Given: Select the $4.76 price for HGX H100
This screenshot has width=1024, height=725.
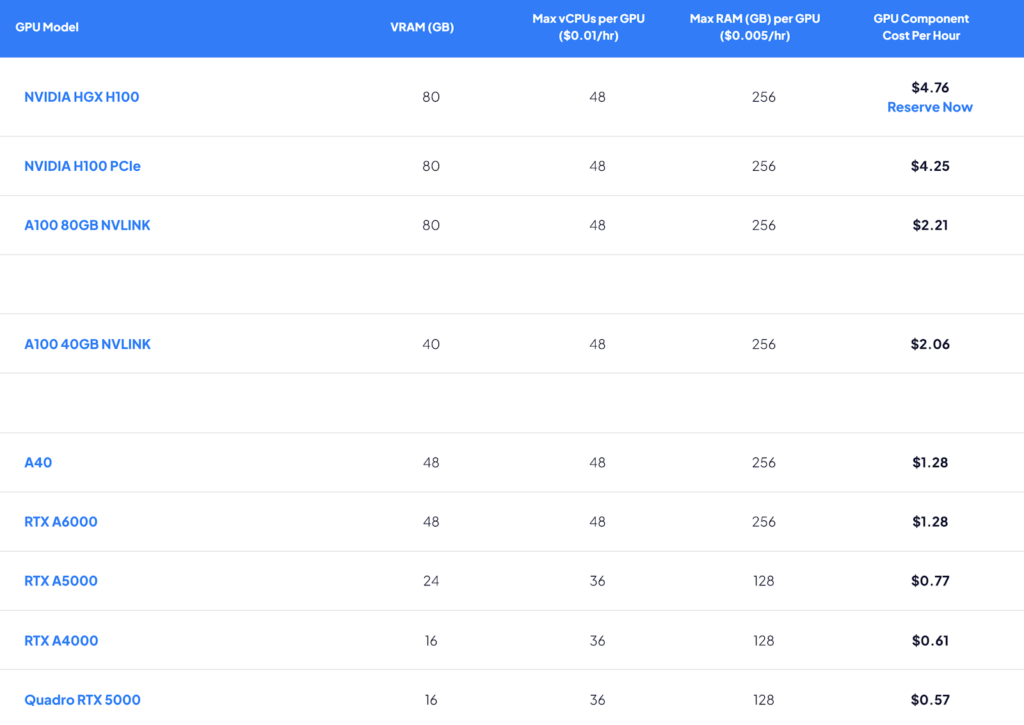Looking at the screenshot, I should [x=929, y=87].
